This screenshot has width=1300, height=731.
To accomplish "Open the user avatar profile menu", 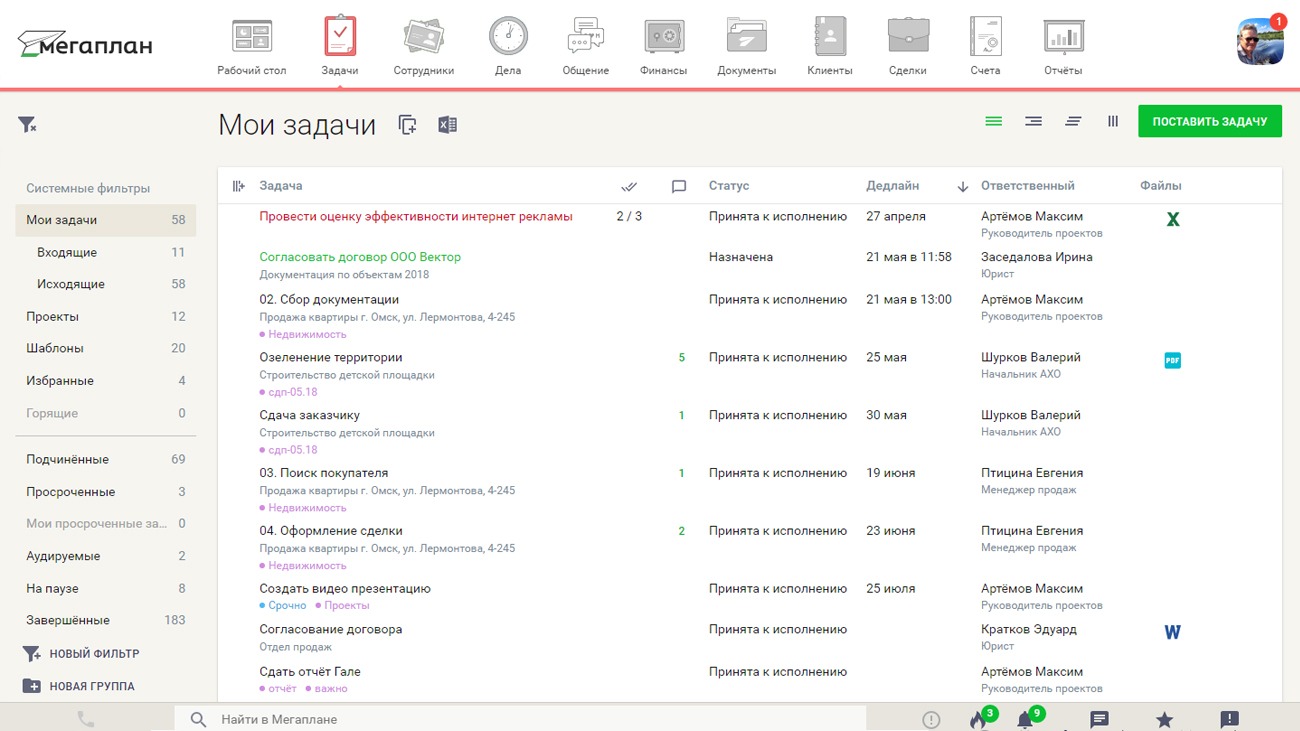I will pyautogui.click(x=1259, y=41).
